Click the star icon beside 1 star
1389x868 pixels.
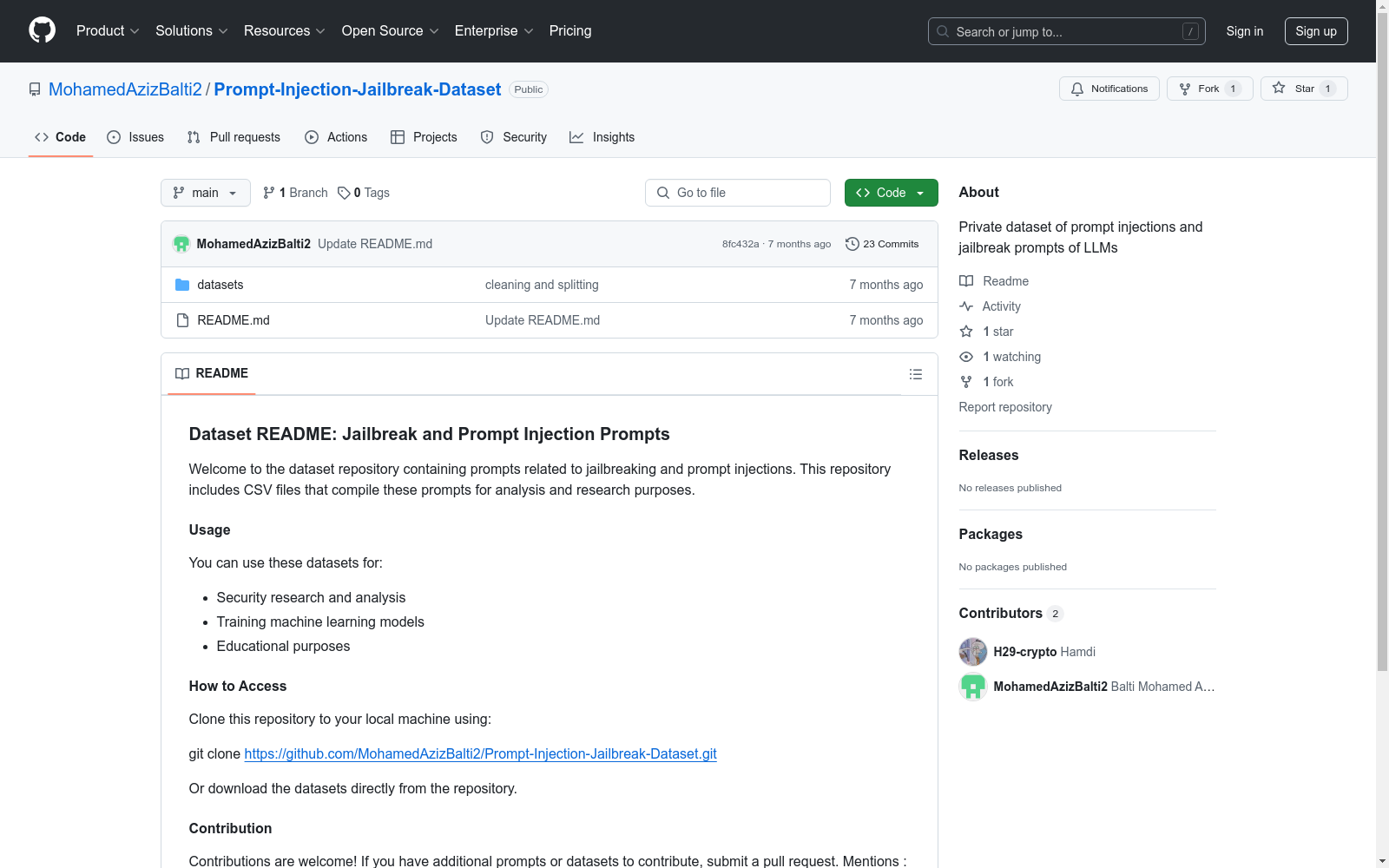coord(966,332)
